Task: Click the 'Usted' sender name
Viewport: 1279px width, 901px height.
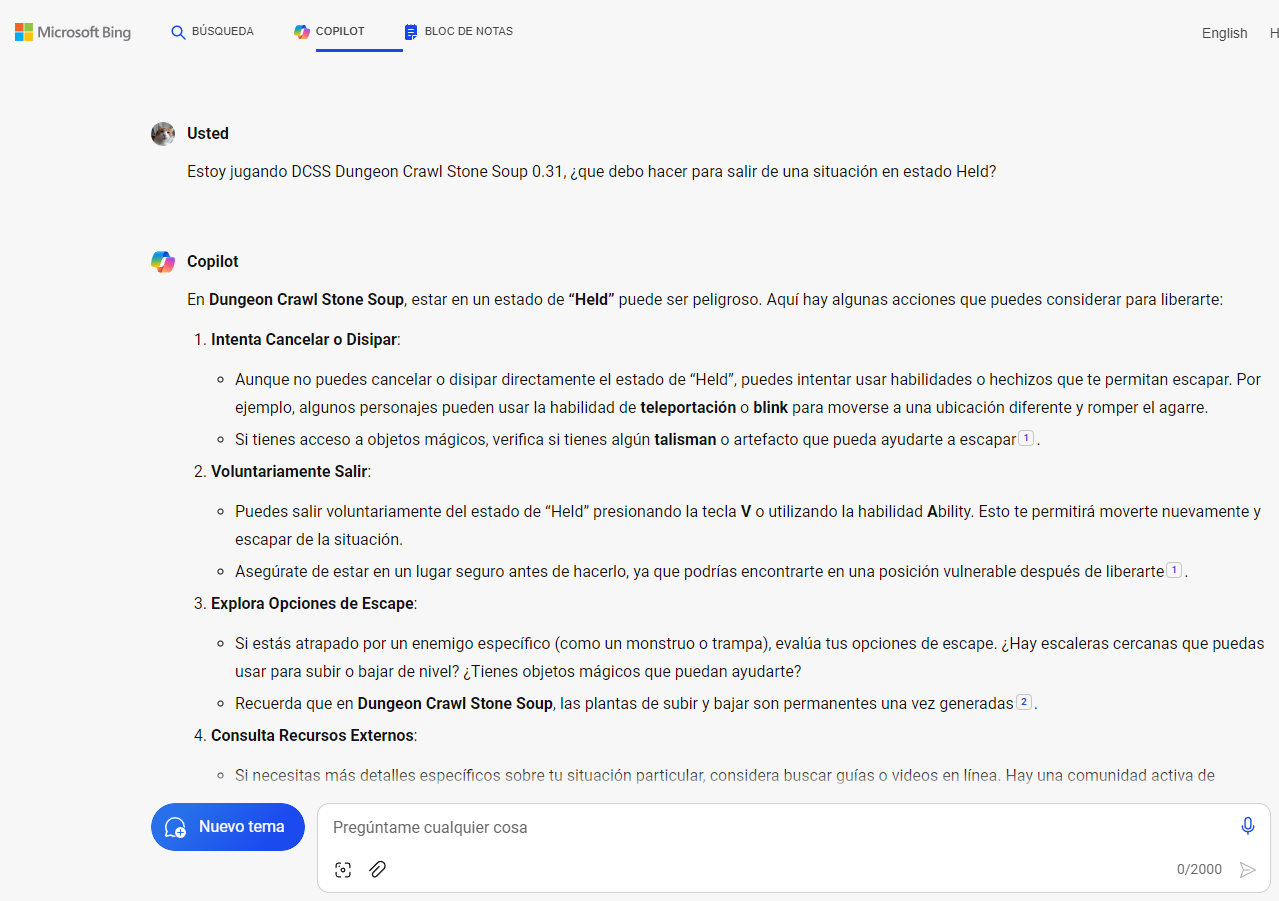Action: coord(208,133)
